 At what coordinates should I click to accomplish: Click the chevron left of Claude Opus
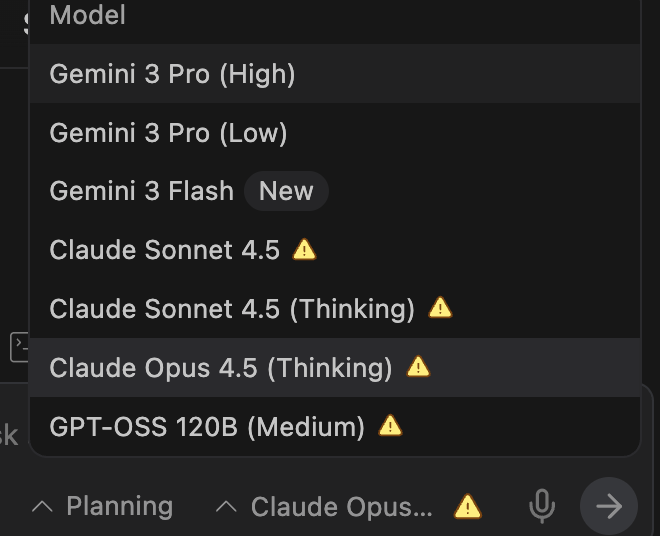pos(227,507)
